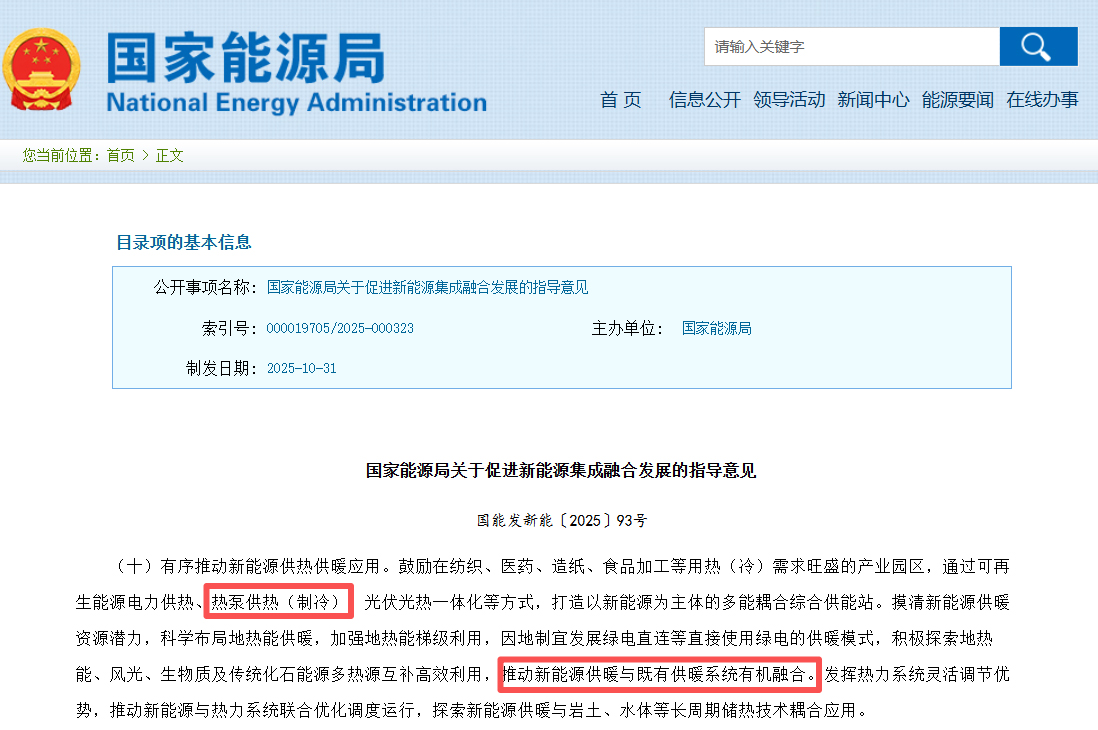Click the issue date 2025-10-31 link
This screenshot has height=730, width=1098.
[x=305, y=367]
